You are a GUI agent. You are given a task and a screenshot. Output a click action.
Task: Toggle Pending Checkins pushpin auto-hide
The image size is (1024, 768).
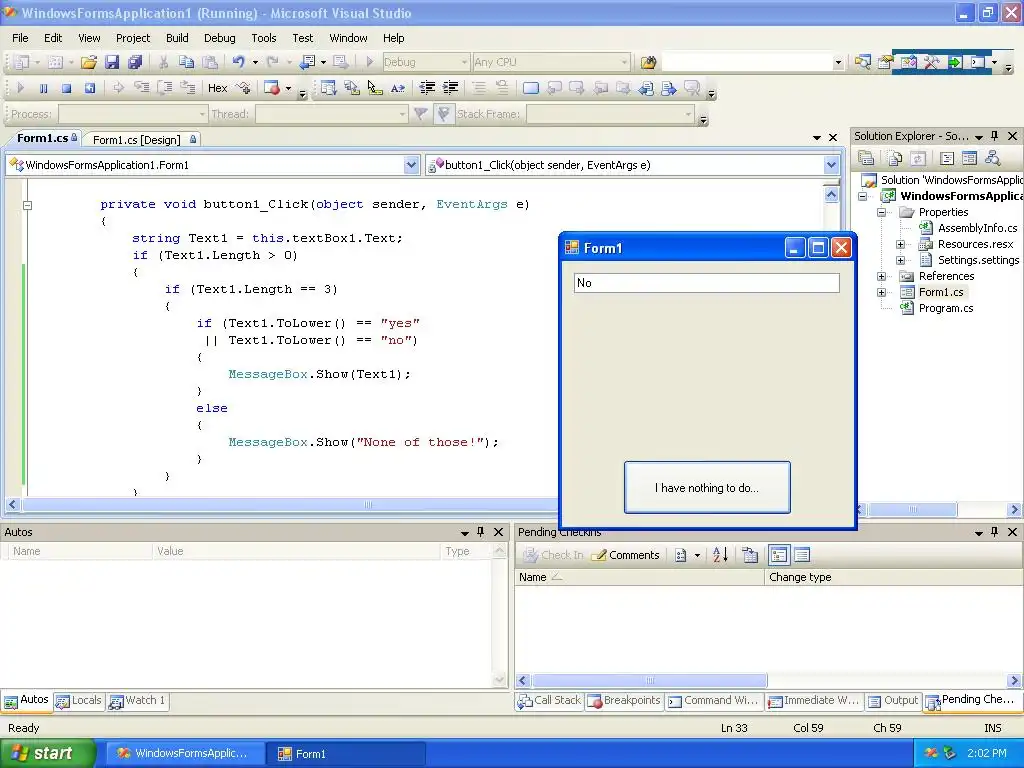pyautogui.click(x=995, y=532)
